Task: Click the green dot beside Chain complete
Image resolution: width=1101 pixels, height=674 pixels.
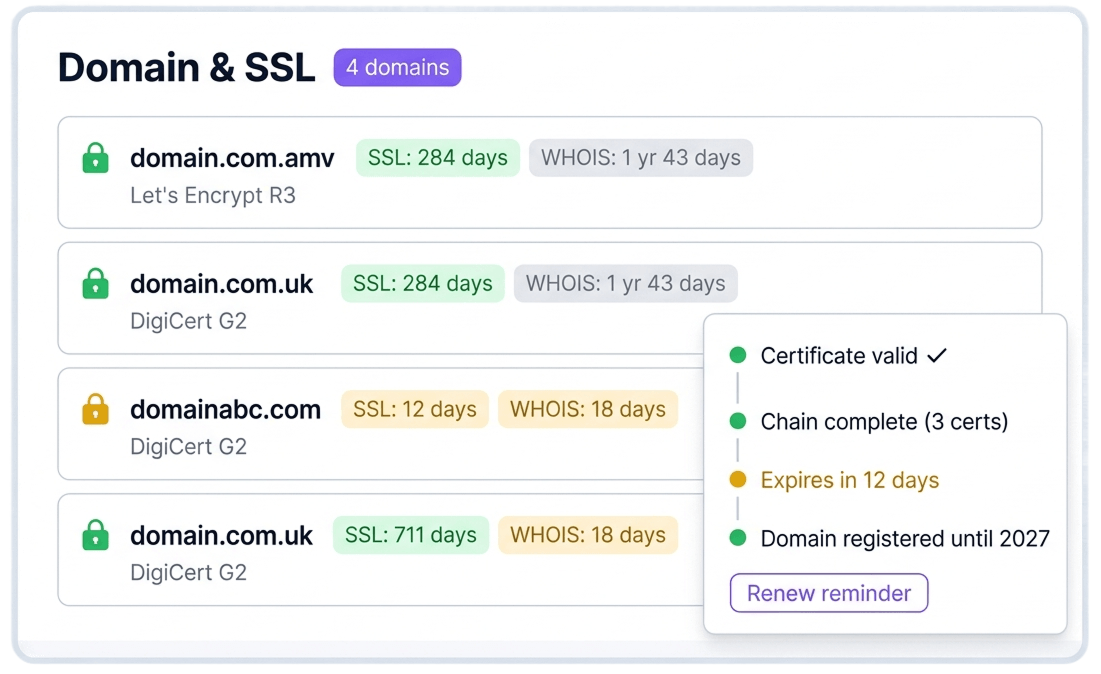Action: coord(737,421)
